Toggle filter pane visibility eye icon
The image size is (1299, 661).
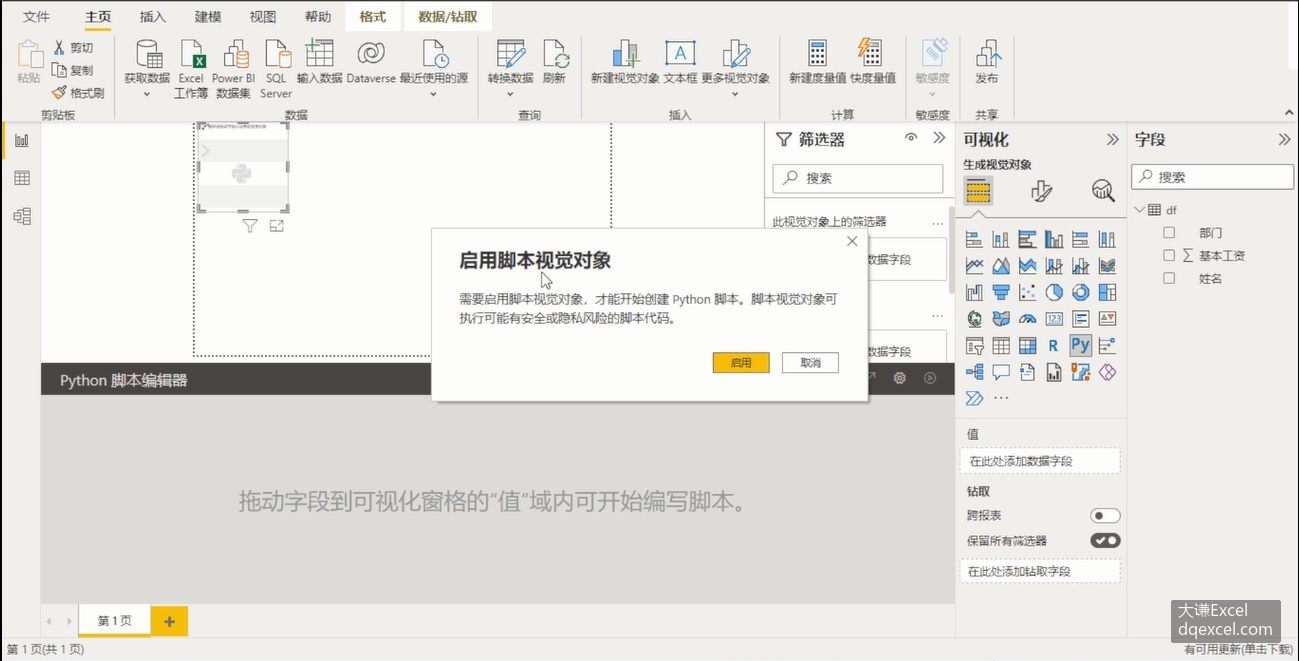[911, 138]
